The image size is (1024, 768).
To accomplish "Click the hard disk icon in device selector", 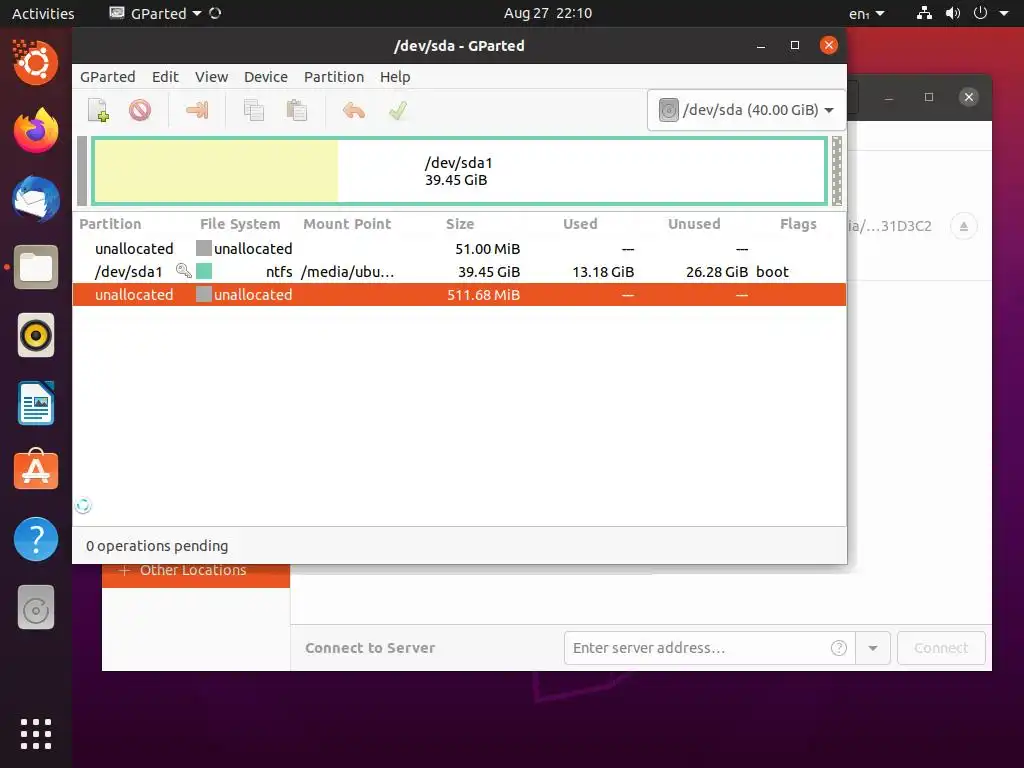I will click(668, 110).
